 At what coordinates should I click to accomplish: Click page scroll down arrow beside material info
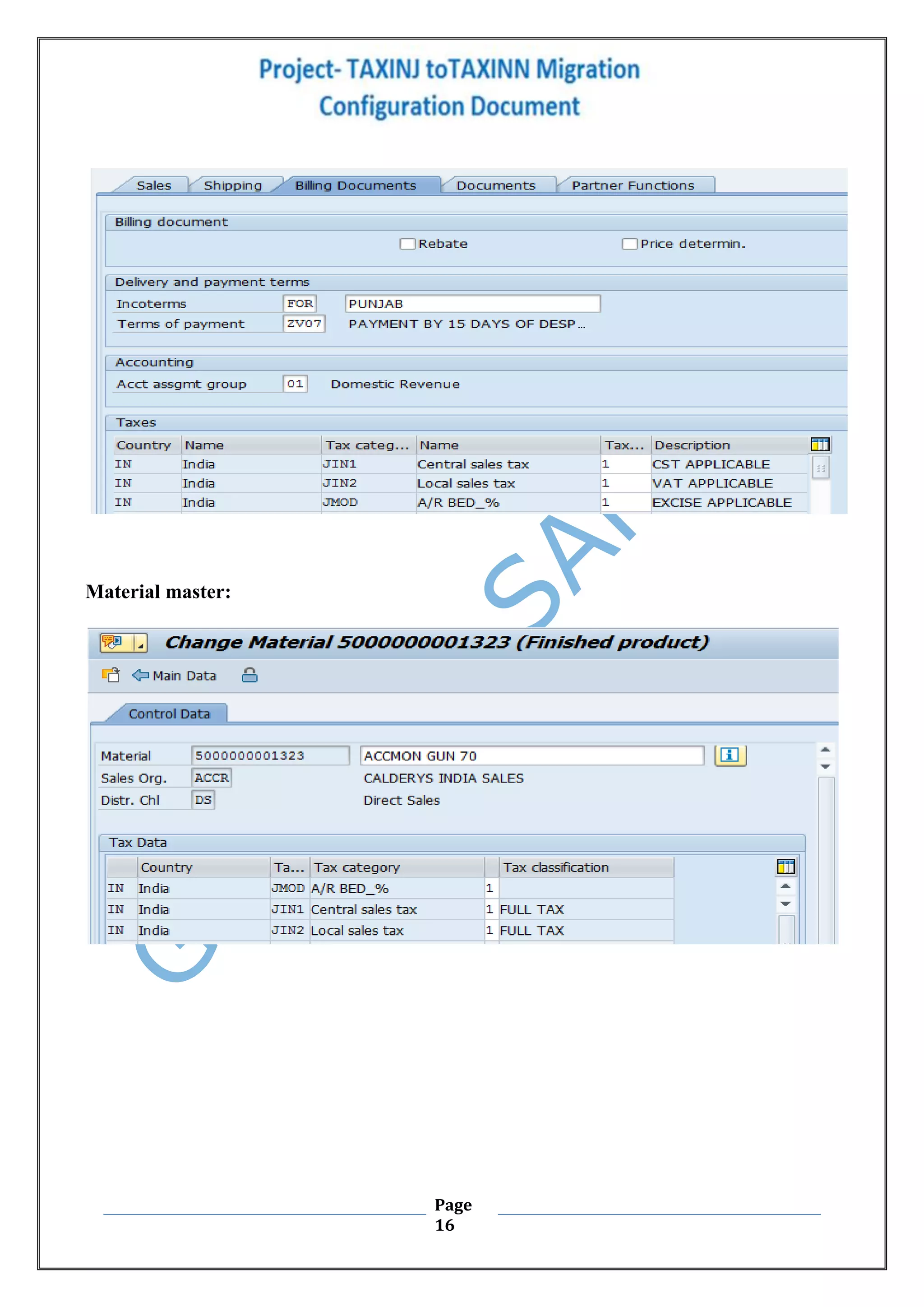click(825, 767)
